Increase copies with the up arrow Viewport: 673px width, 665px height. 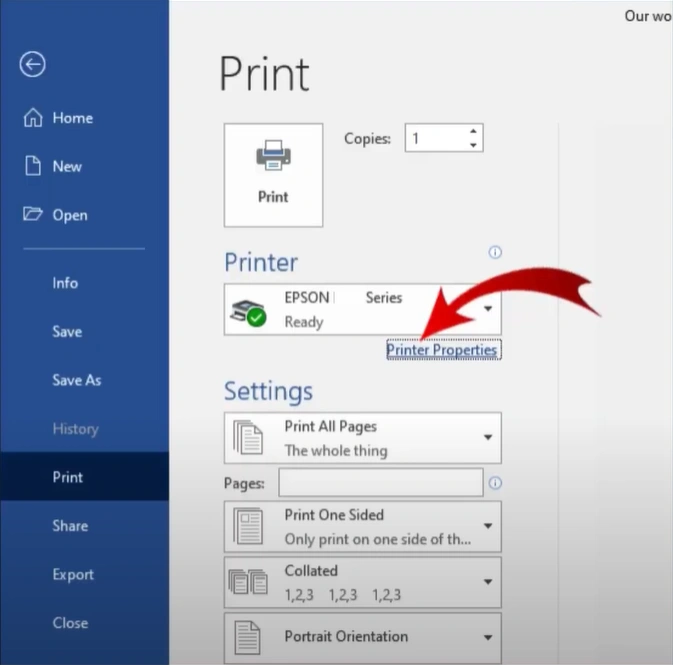coord(473,132)
